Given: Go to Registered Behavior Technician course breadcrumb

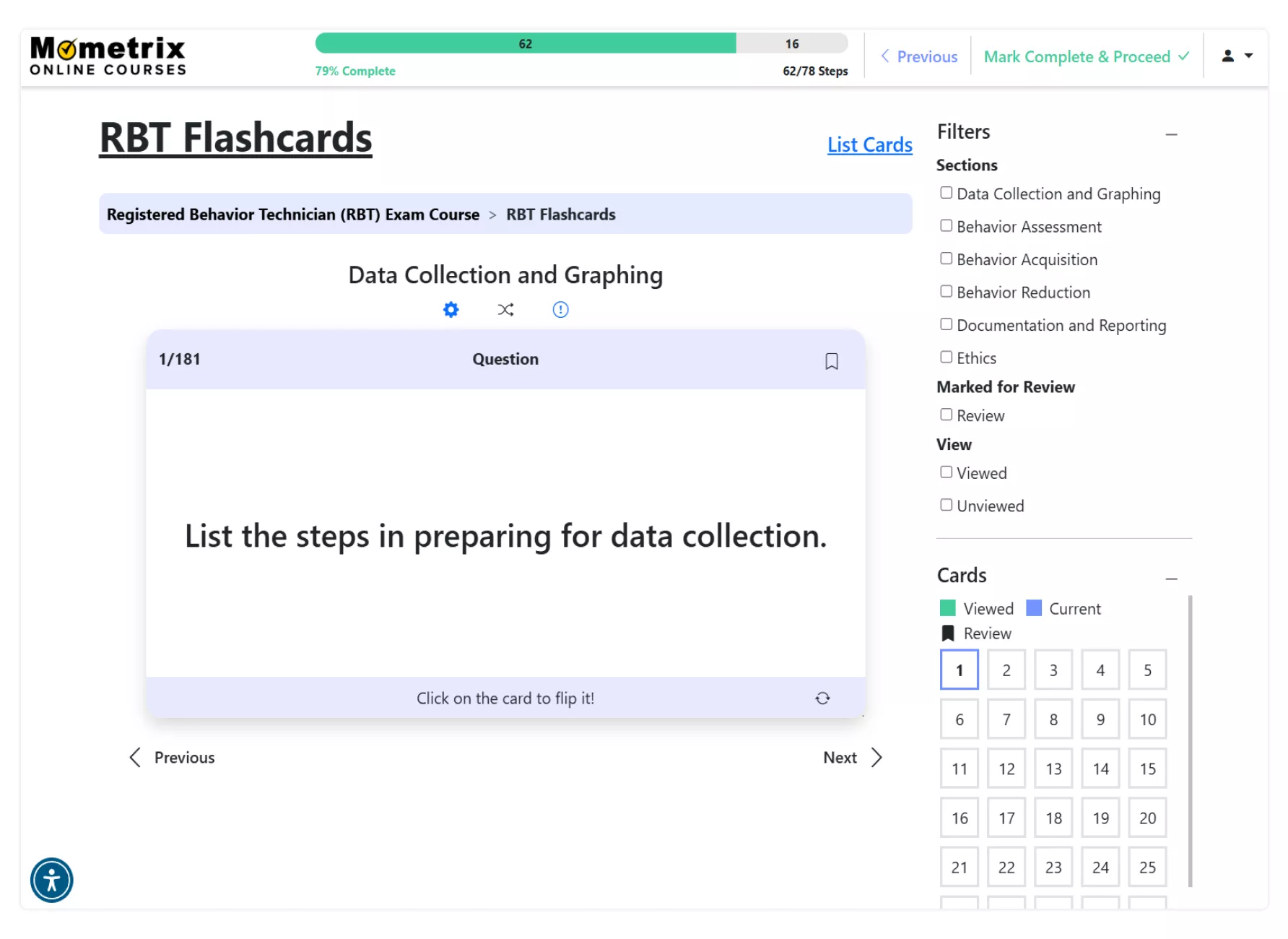Looking at the screenshot, I should (293, 215).
